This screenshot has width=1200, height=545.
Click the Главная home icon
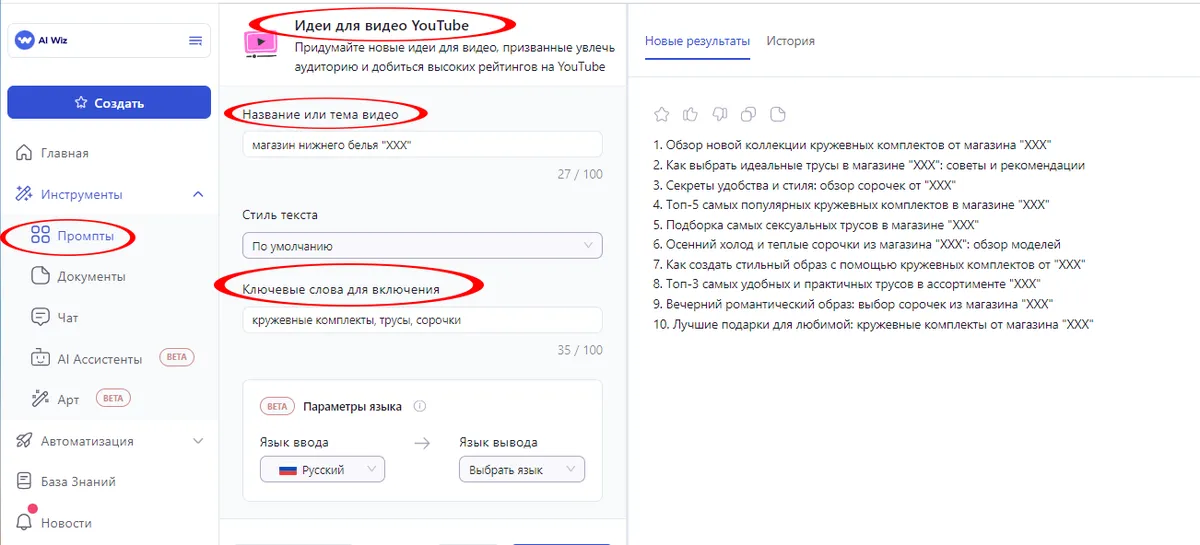[x=25, y=153]
